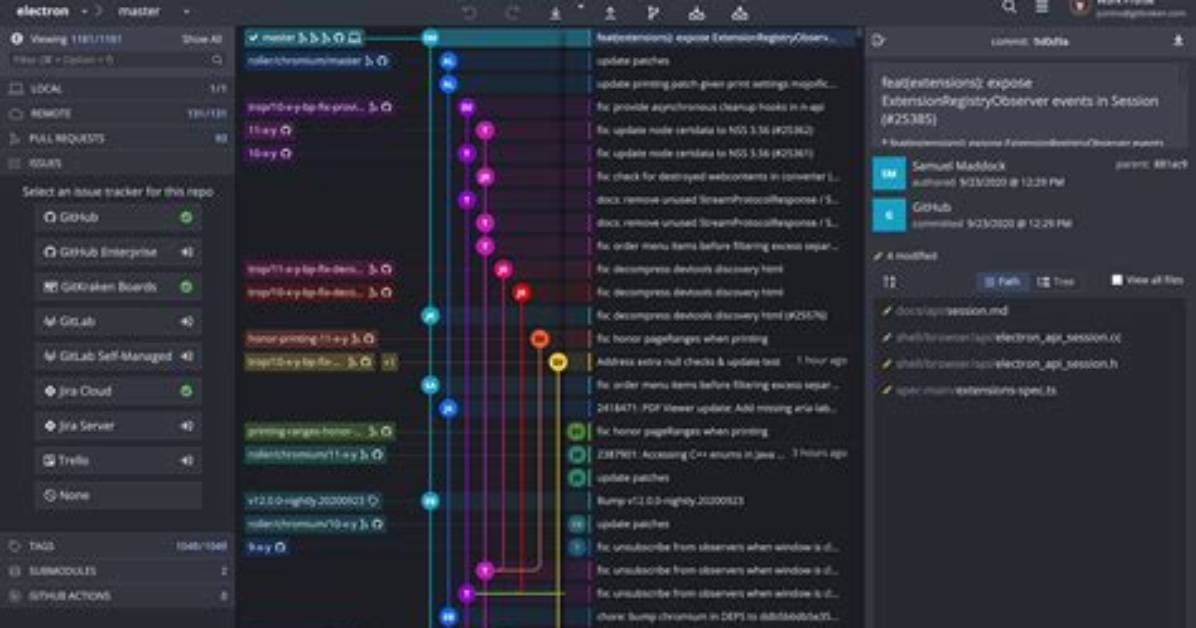The width and height of the screenshot is (1196, 628).
Task: Click the GitHub icon on 9-x-y branch label
Action: point(280,547)
